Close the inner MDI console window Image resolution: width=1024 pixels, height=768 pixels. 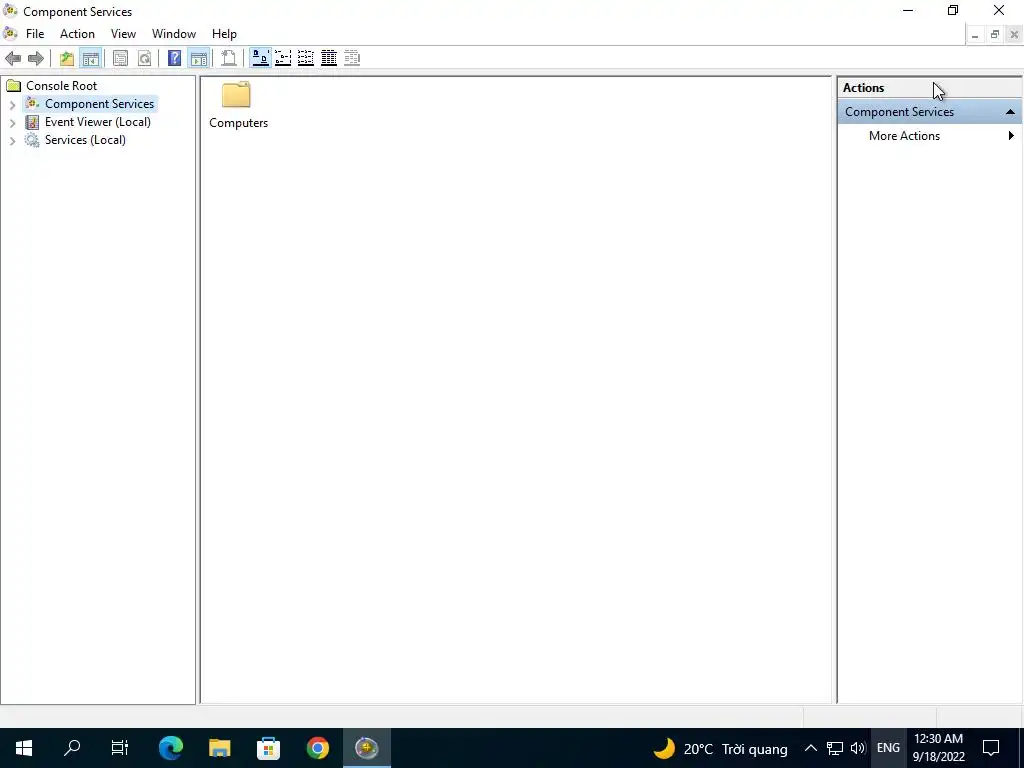[1014, 35]
